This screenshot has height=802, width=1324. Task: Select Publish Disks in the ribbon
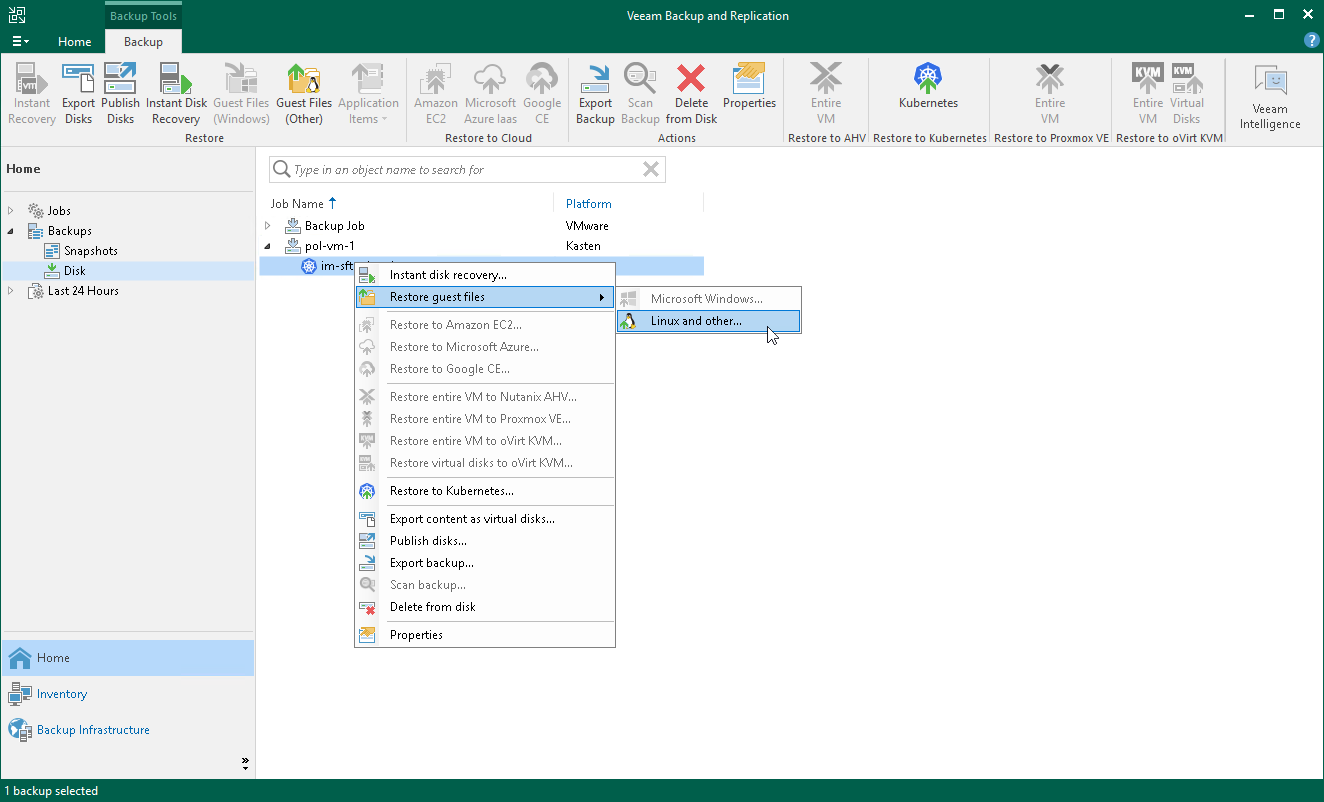click(x=120, y=94)
